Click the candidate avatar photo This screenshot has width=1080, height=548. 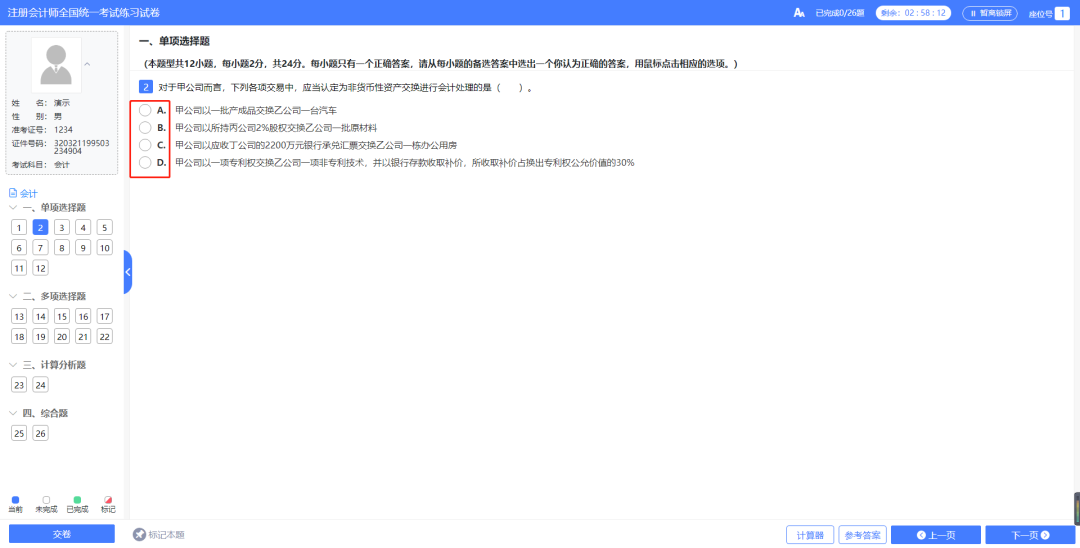point(56,65)
